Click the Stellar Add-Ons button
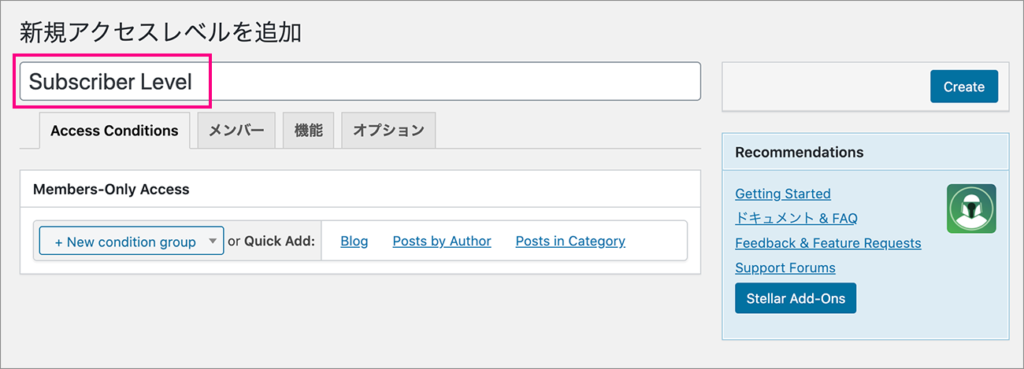The width and height of the screenshot is (1024, 369). [x=795, y=298]
